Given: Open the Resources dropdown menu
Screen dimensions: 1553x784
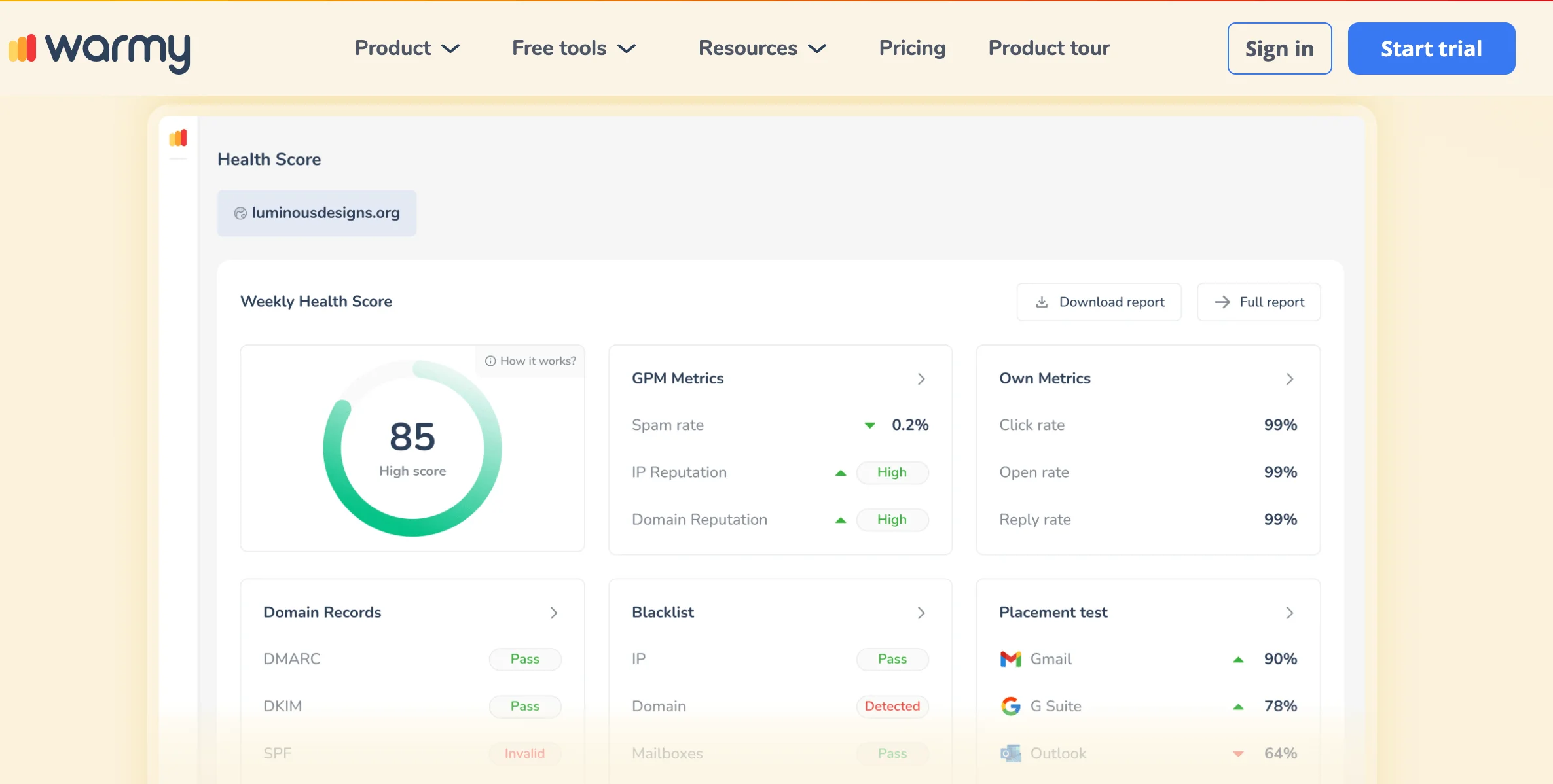Looking at the screenshot, I should coord(763,48).
